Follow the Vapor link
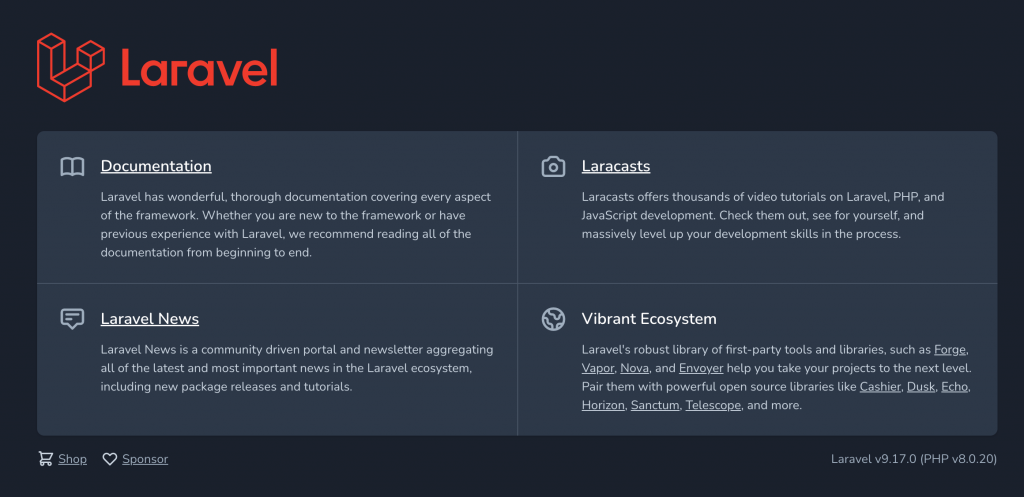The width and height of the screenshot is (1024, 497). (x=597, y=368)
